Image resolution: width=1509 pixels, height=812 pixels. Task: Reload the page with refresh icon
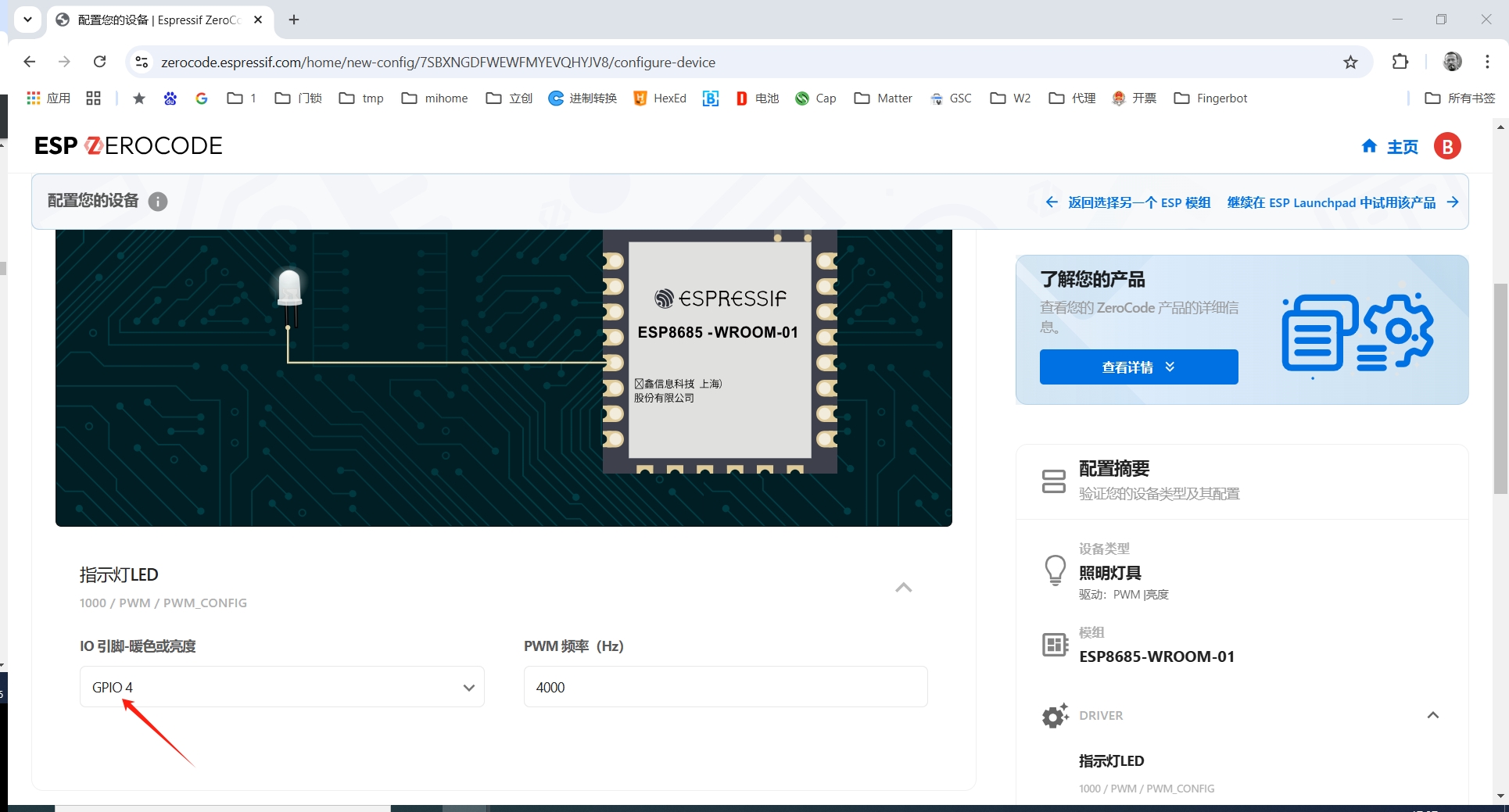pos(99,62)
